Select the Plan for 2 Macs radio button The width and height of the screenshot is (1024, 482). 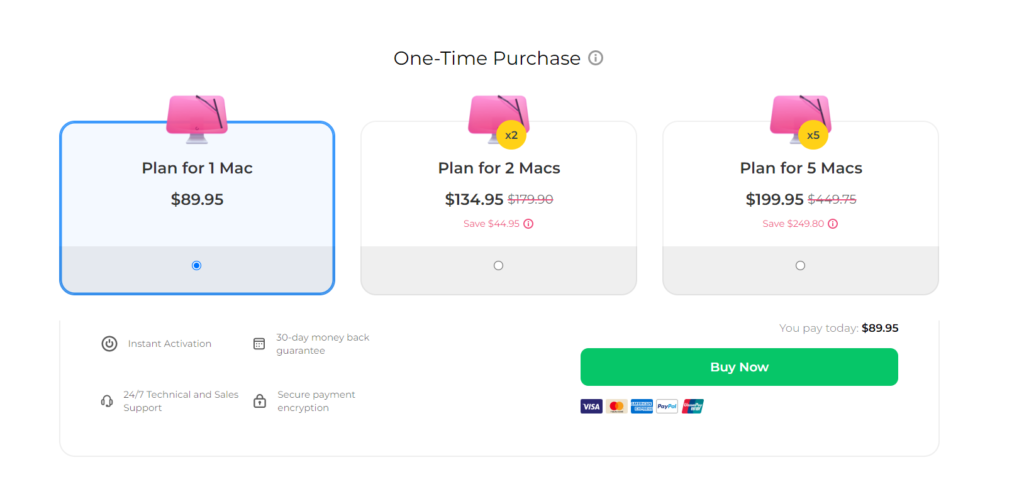[x=498, y=265]
